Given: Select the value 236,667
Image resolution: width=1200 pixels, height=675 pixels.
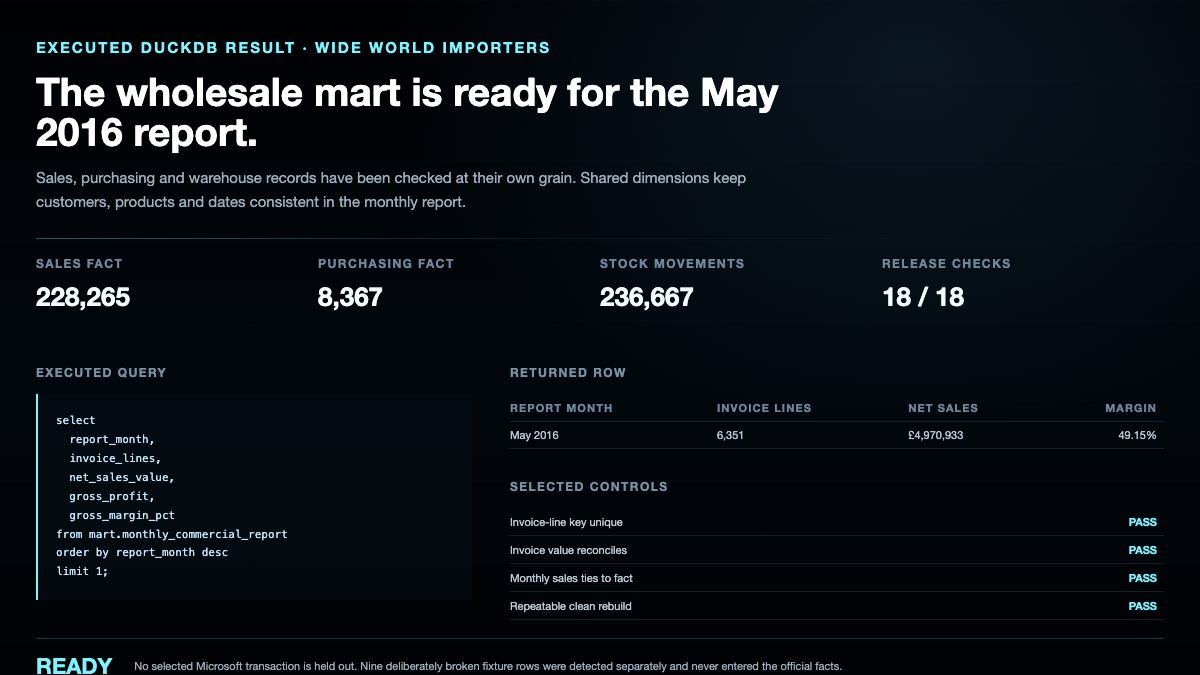Looking at the screenshot, I should (646, 297).
